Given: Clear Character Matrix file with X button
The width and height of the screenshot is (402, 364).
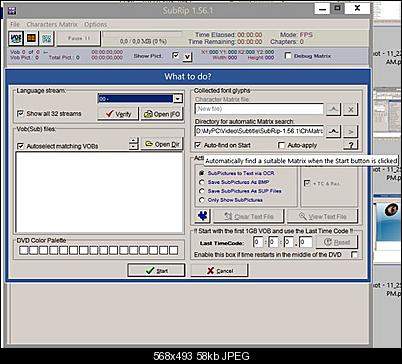Looking at the screenshot, I should (x=351, y=109).
